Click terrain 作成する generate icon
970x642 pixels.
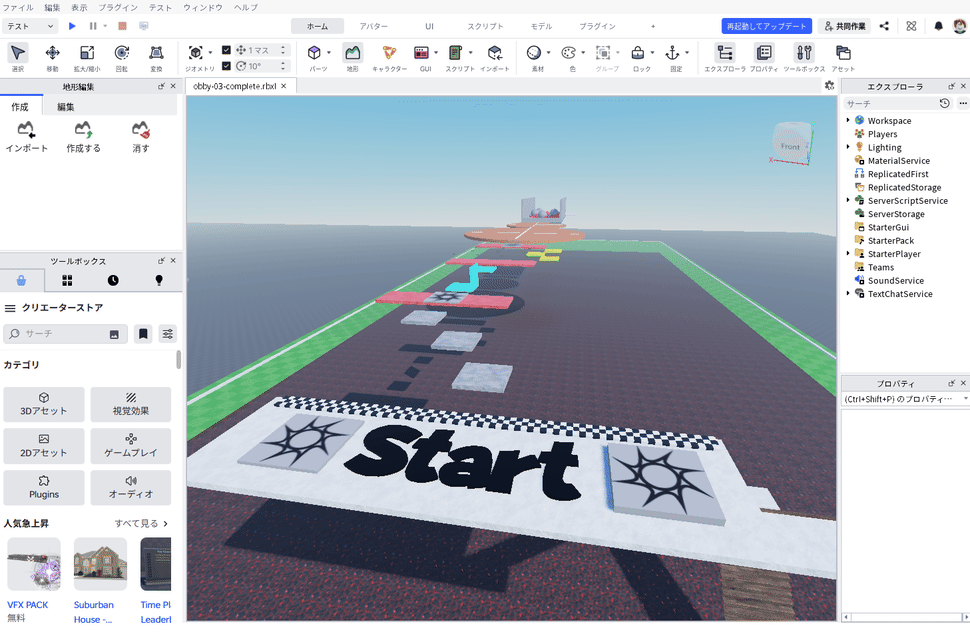click(84, 130)
